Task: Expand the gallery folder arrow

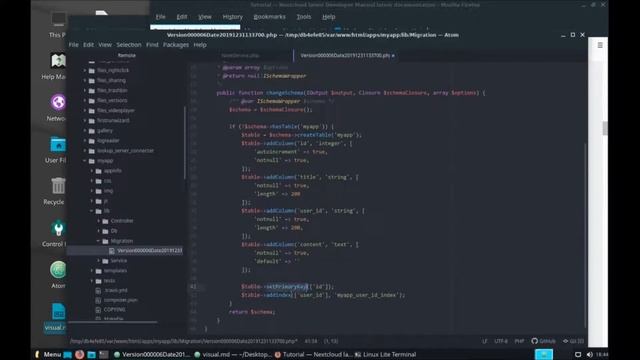Action: 85,131
